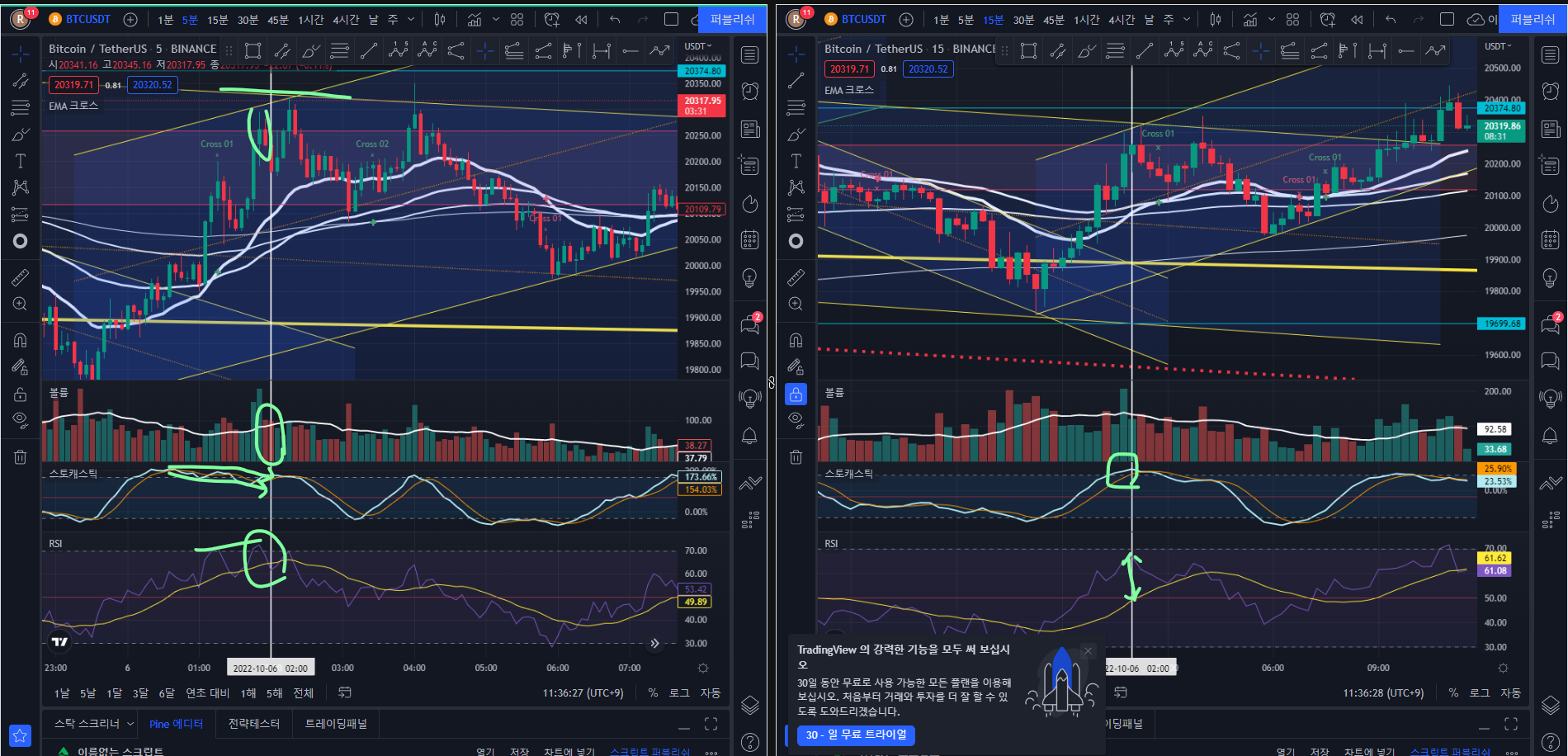Open trading panel tab in left window

tap(336, 724)
